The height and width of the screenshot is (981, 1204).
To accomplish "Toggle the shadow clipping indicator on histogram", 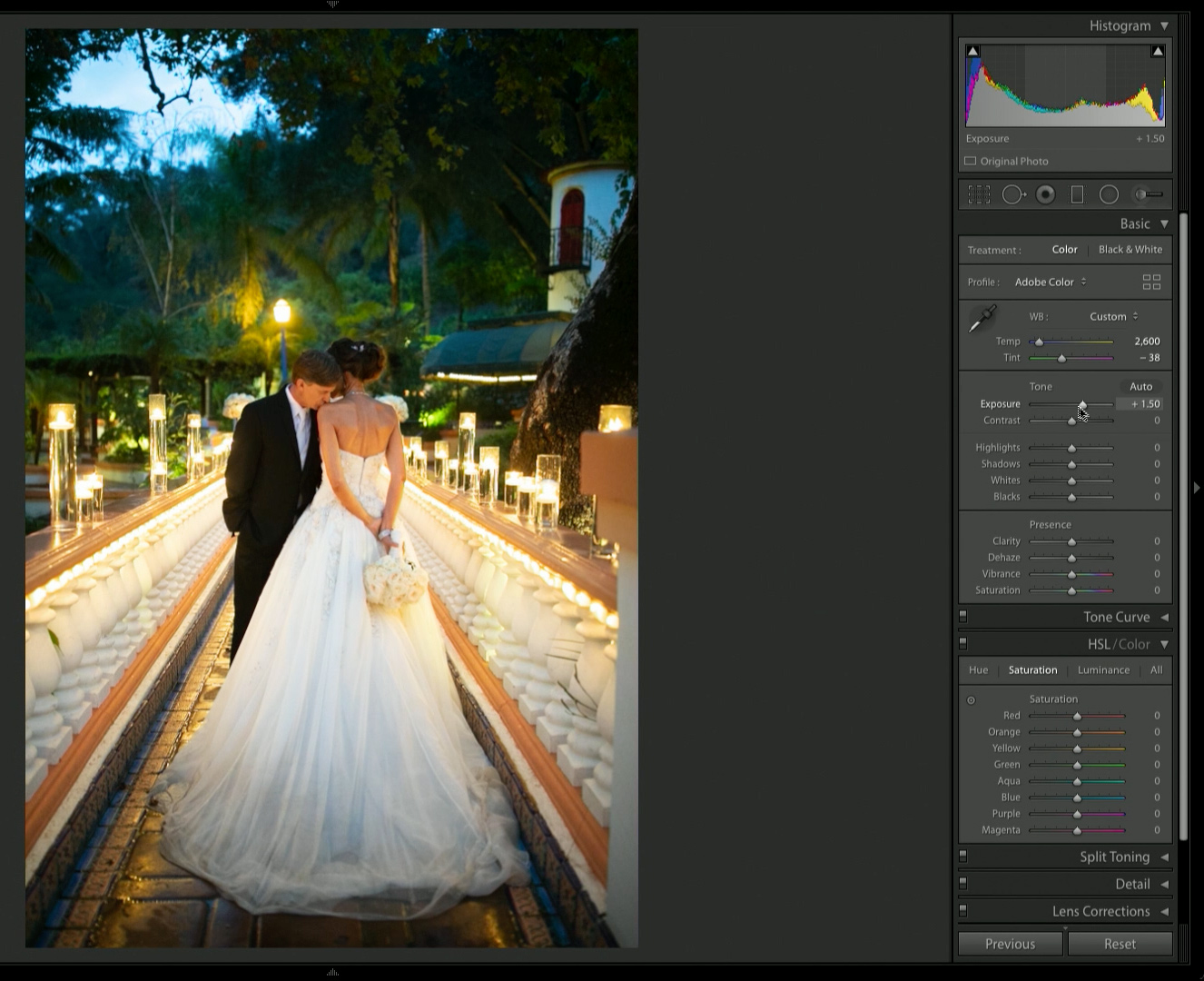I will click(972, 51).
